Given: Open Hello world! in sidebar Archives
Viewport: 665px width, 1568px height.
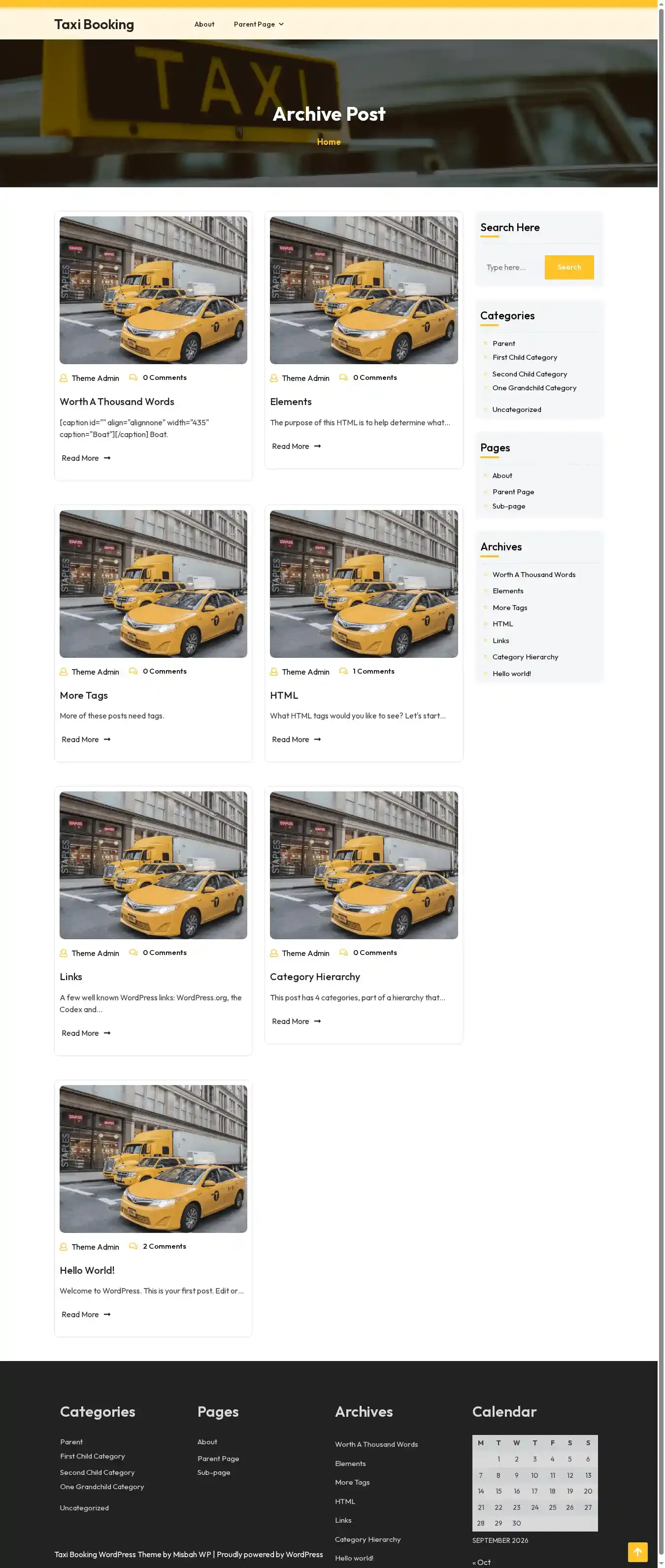Looking at the screenshot, I should pyautogui.click(x=512, y=674).
